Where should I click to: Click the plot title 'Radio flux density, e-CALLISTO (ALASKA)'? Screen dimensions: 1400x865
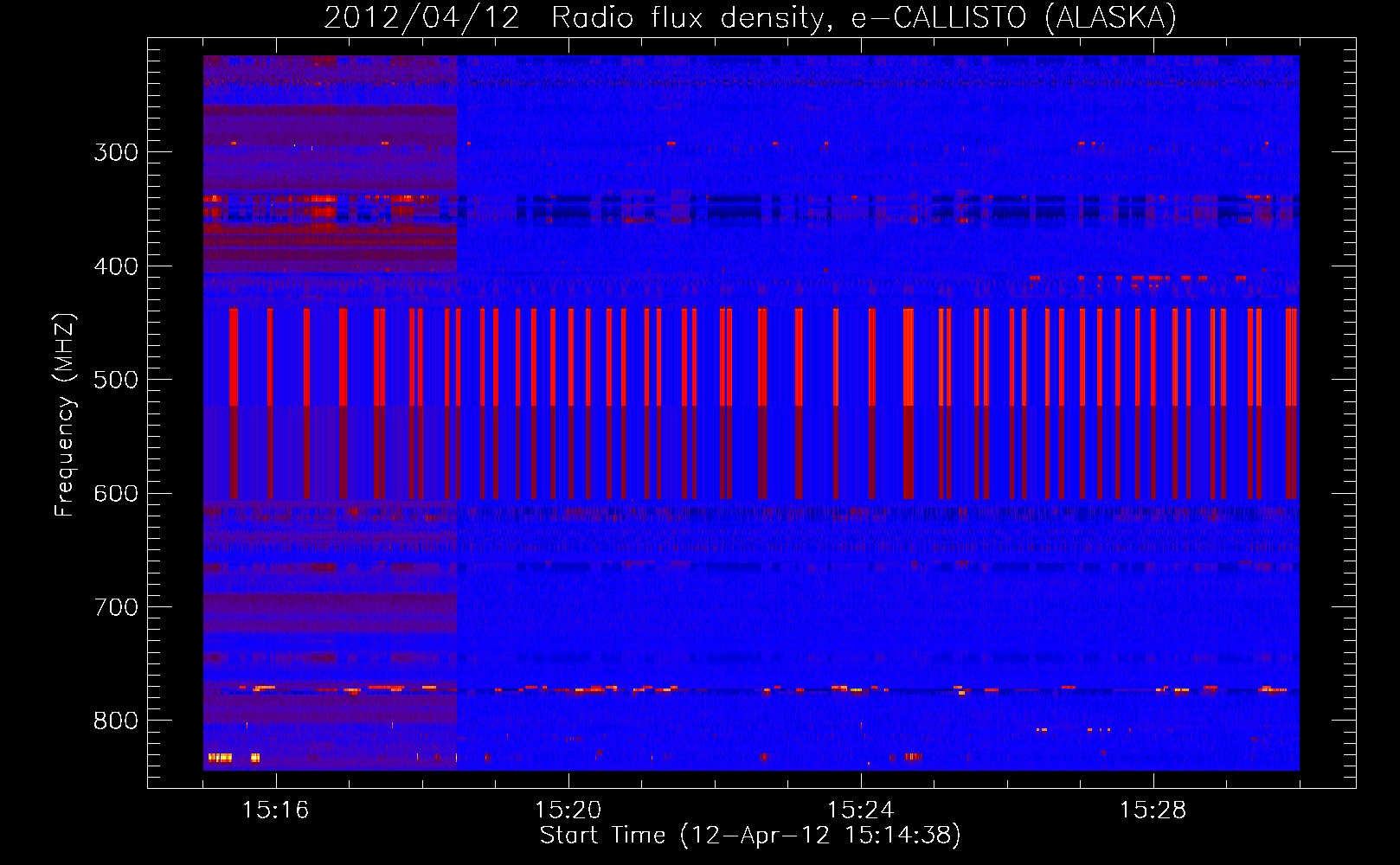tap(864, 18)
